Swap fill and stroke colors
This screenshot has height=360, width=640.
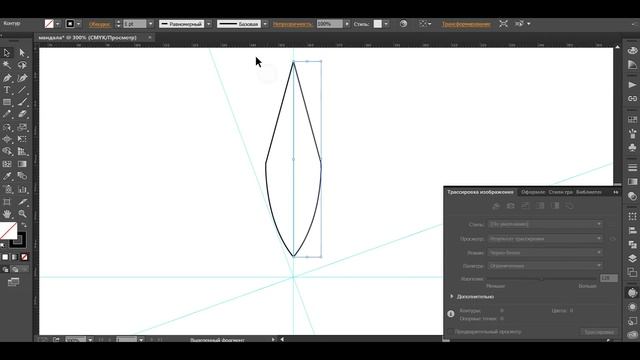point(24,225)
